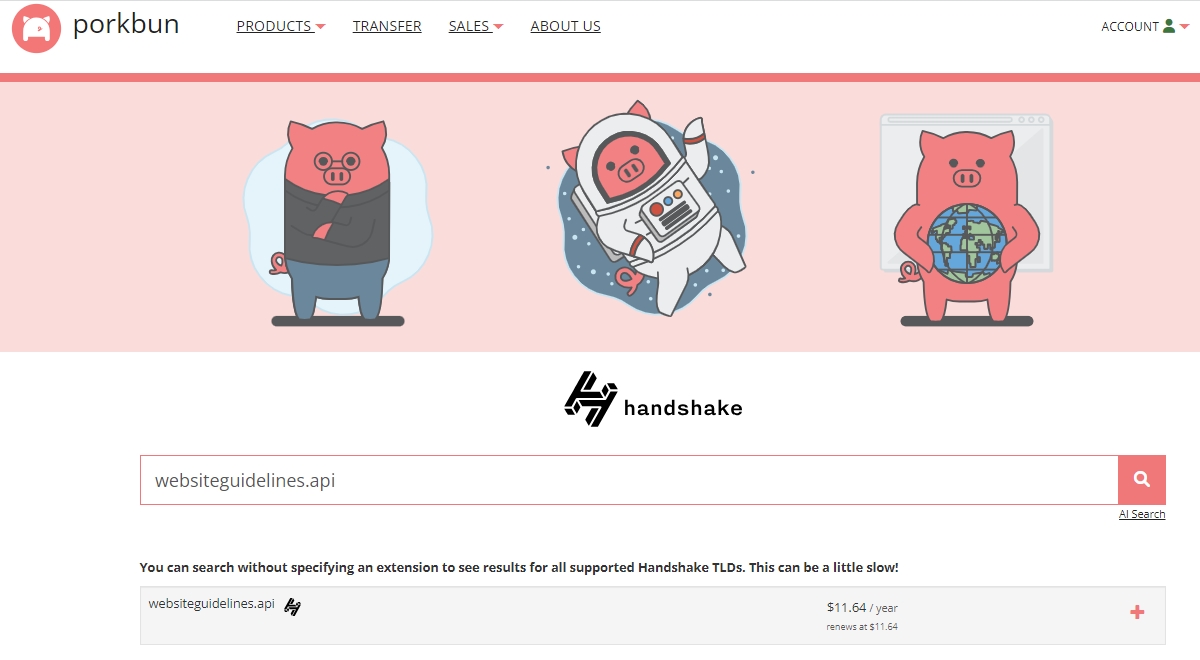The width and height of the screenshot is (1200, 660).
Task: Add websiteguidelines.api to cart with the plus icon
Action: [x=1137, y=612]
